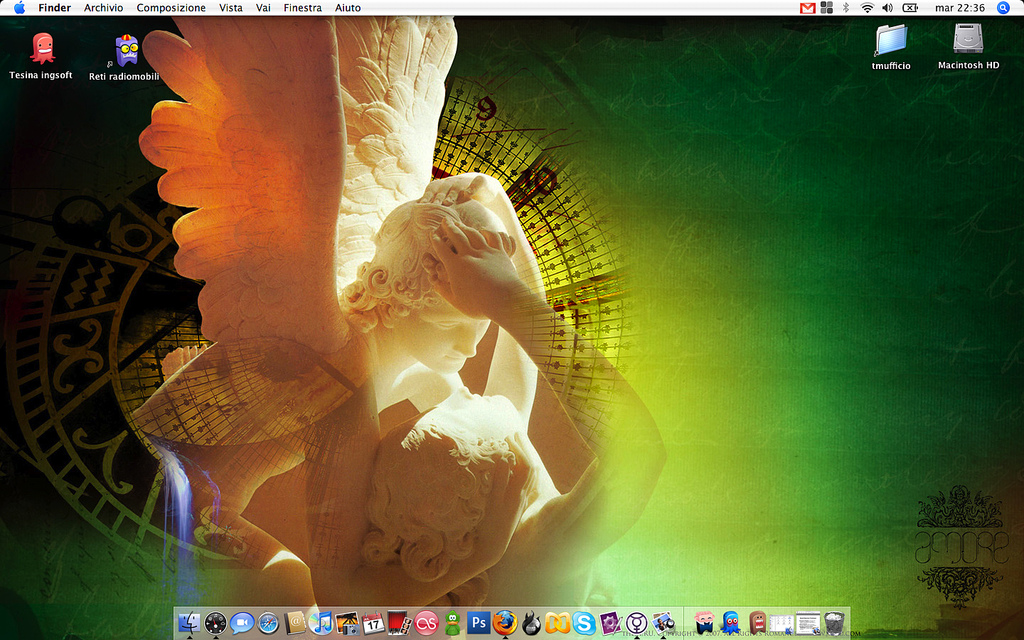Open the Aiuto menu
This screenshot has height=640, width=1024.
click(347, 8)
